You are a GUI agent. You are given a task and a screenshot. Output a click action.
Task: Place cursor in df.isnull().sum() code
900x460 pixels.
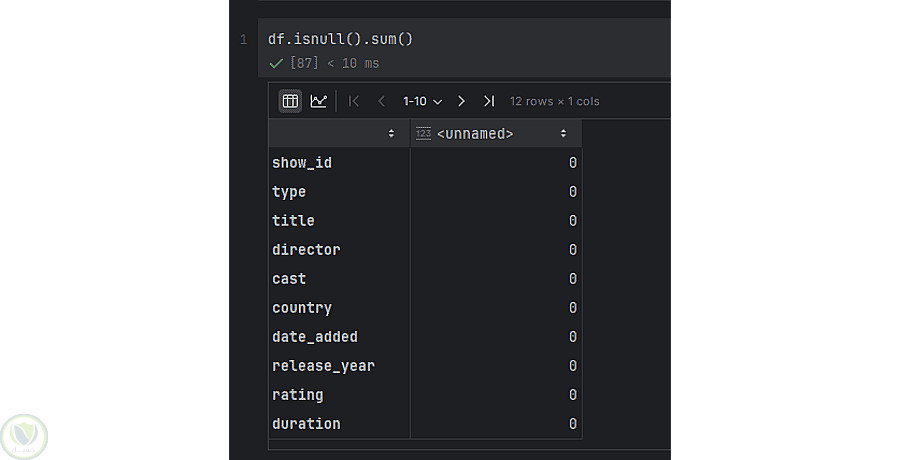click(x=340, y=40)
